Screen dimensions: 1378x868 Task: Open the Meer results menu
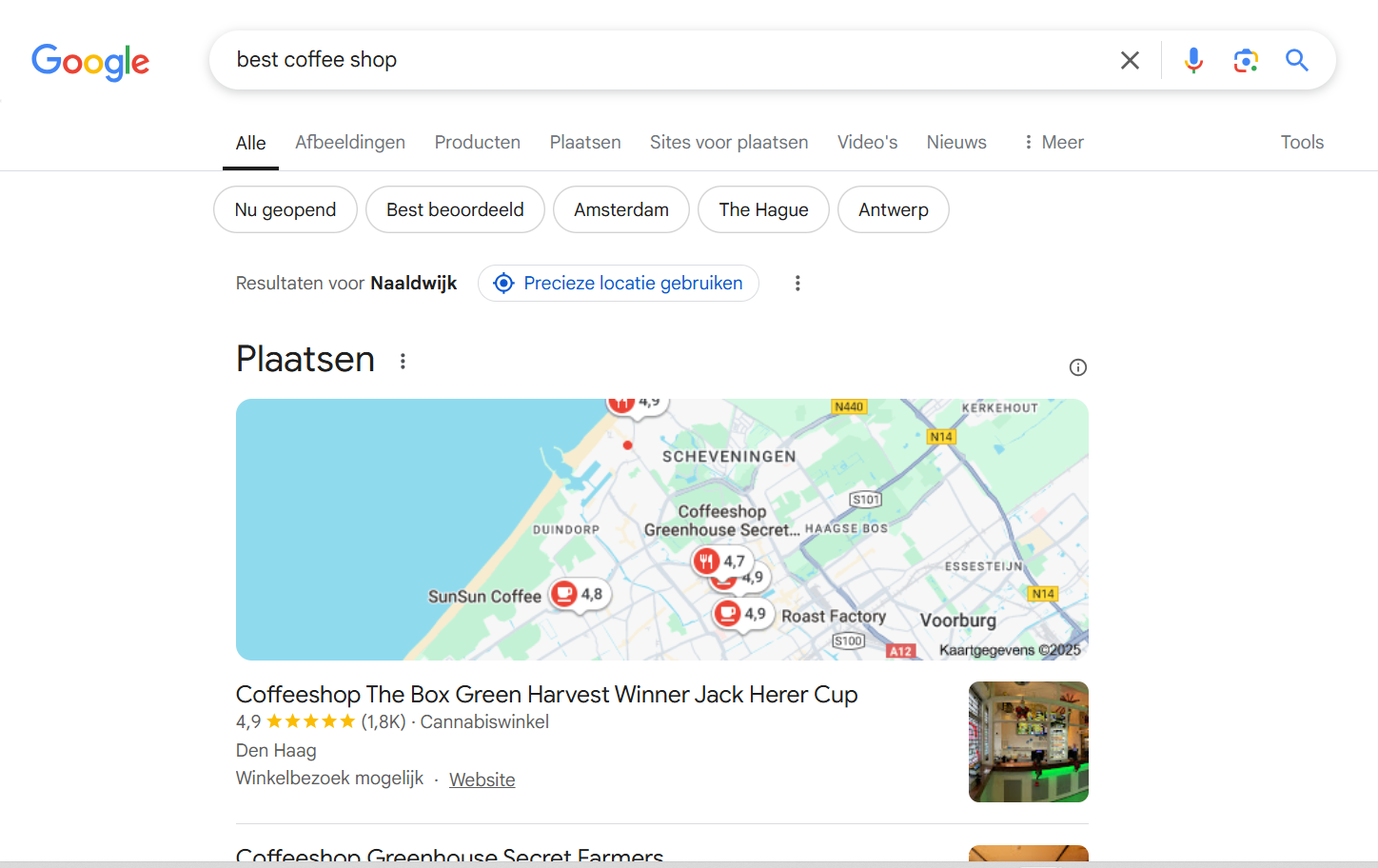point(1053,142)
